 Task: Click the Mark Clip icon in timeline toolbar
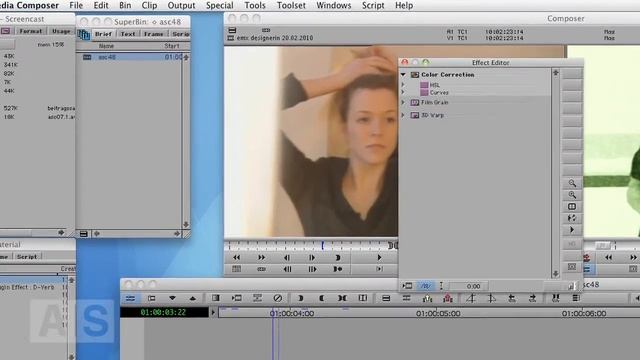point(342,298)
